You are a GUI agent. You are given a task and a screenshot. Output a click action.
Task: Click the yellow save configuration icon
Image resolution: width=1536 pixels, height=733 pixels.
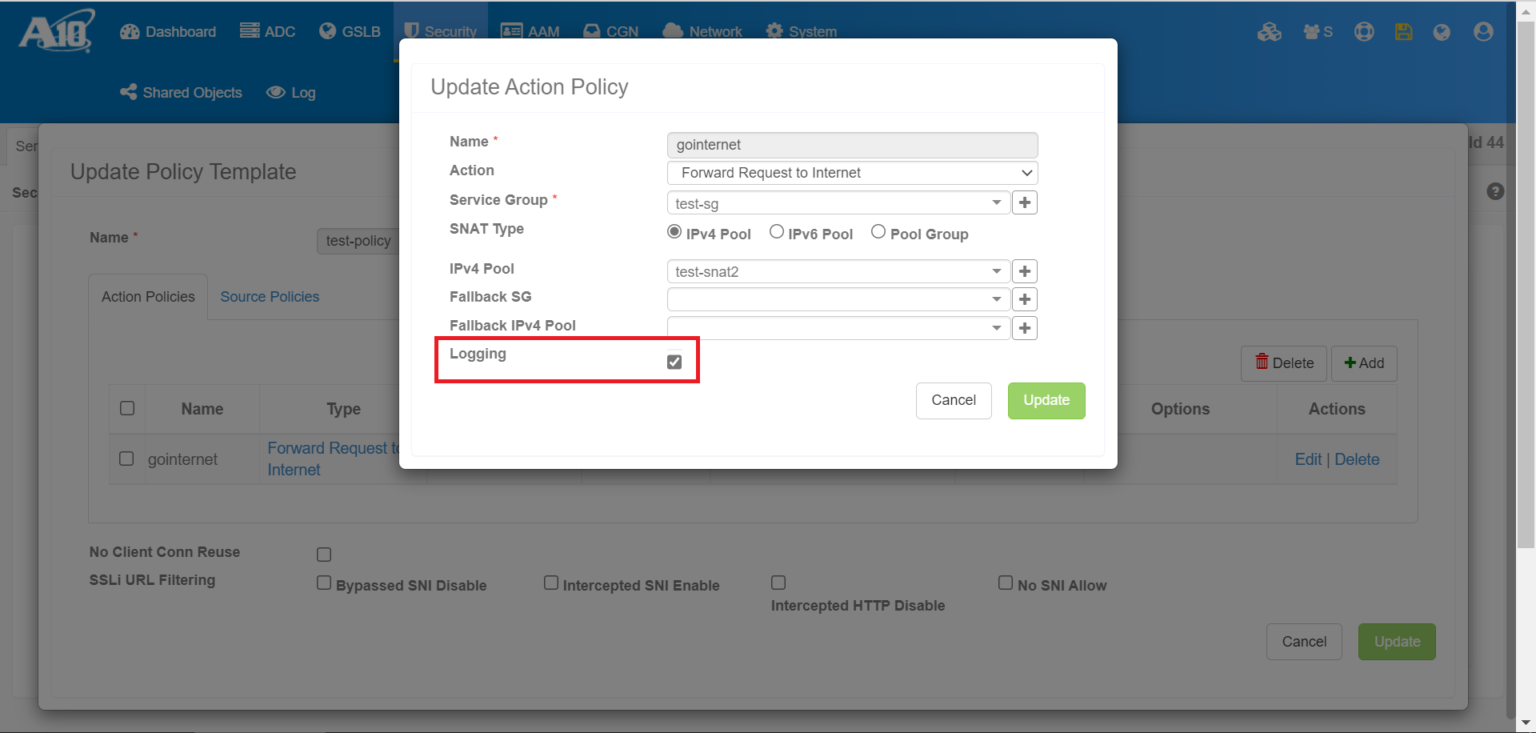click(1404, 31)
